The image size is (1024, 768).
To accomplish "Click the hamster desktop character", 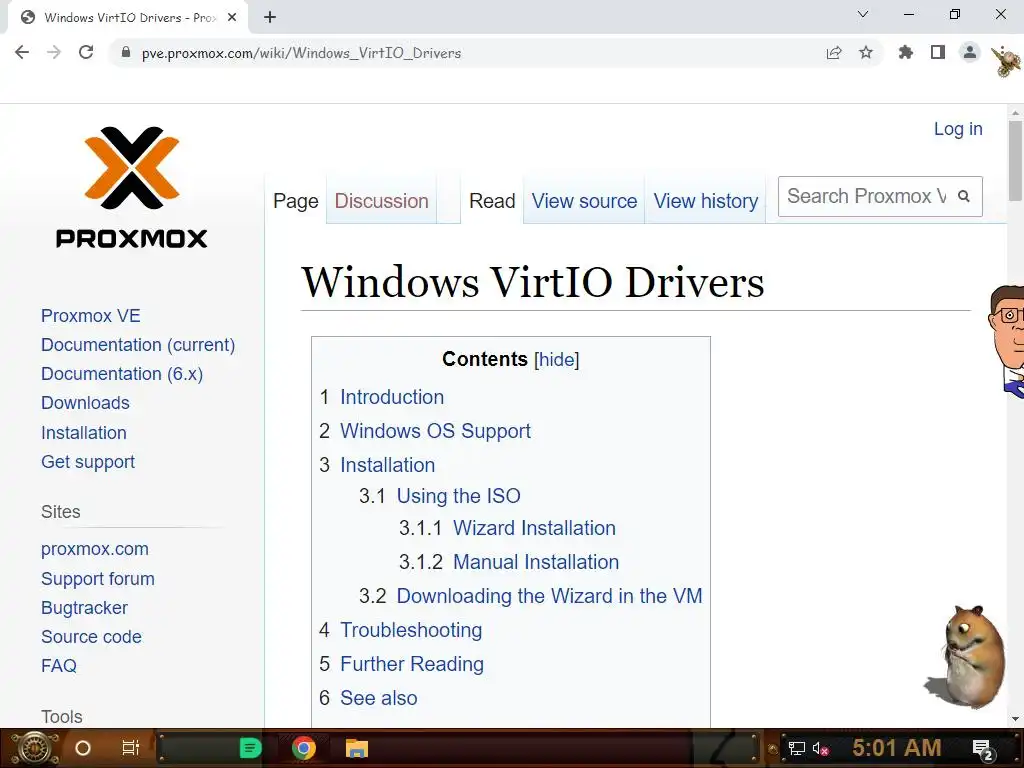I will coord(967,656).
